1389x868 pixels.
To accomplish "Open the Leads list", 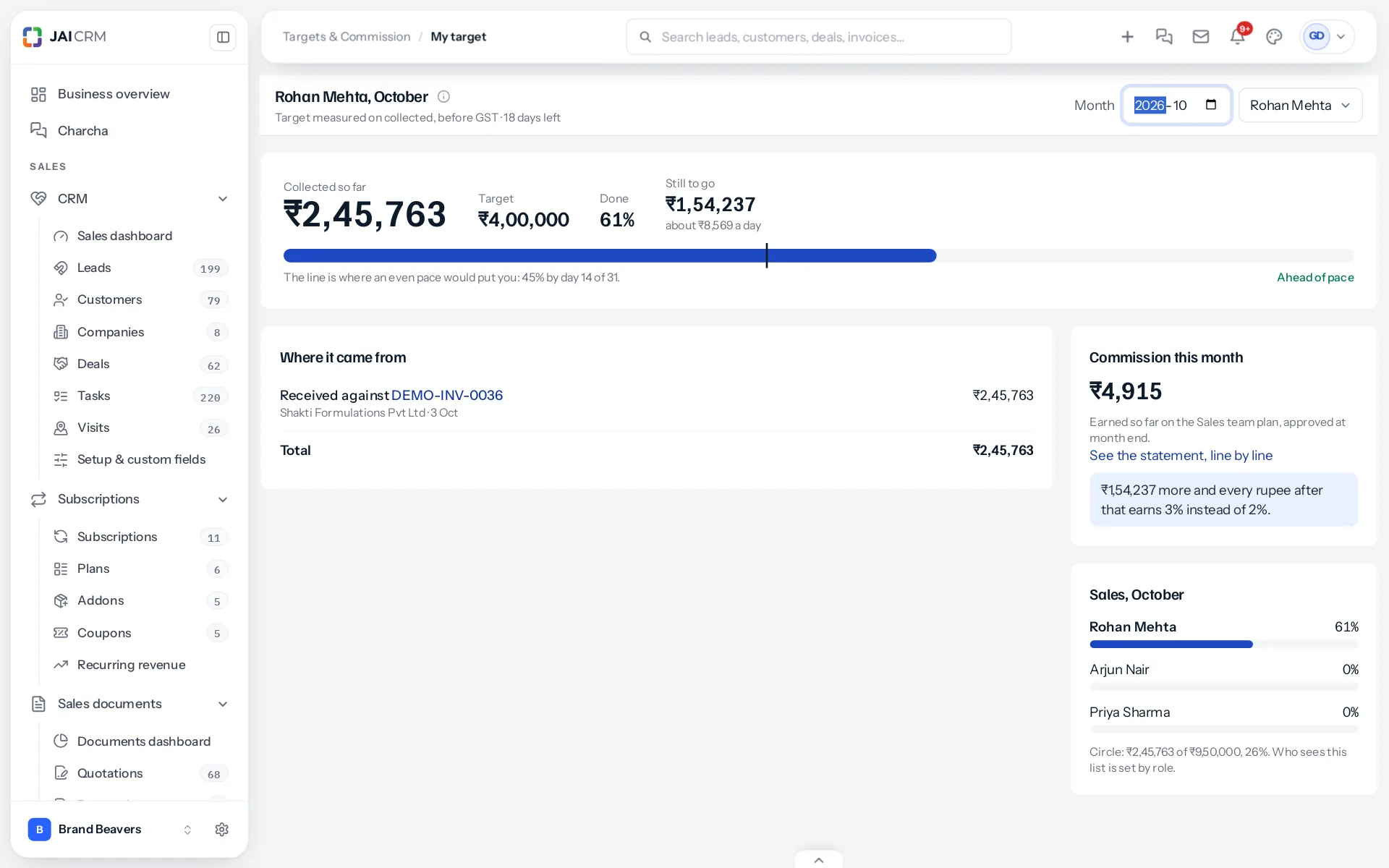I will 141,268.
